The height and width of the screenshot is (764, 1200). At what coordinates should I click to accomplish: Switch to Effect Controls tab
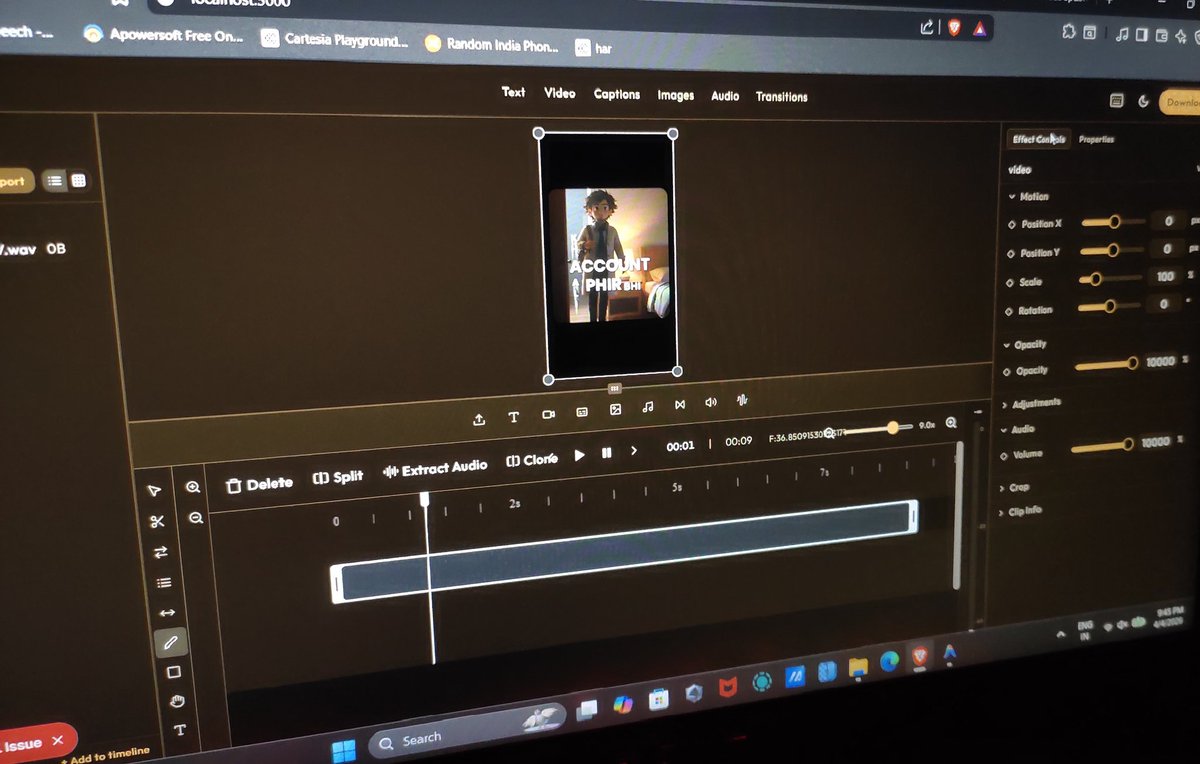tap(1038, 139)
